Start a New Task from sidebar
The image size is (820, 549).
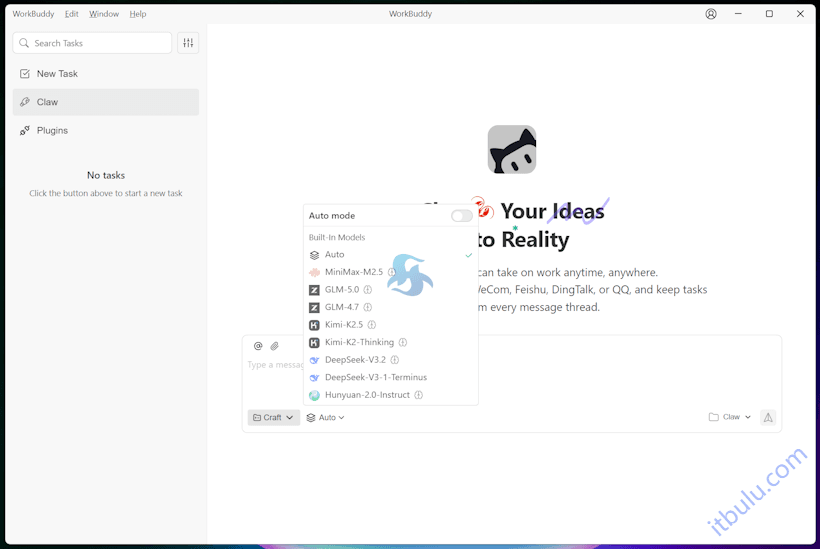[x=57, y=74]
